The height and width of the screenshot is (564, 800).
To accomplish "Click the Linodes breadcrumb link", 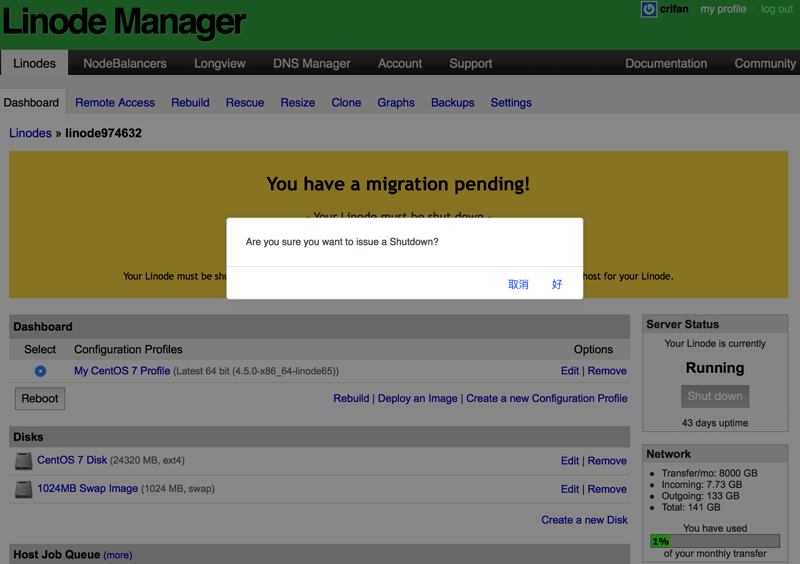I will tap(30, 133).
